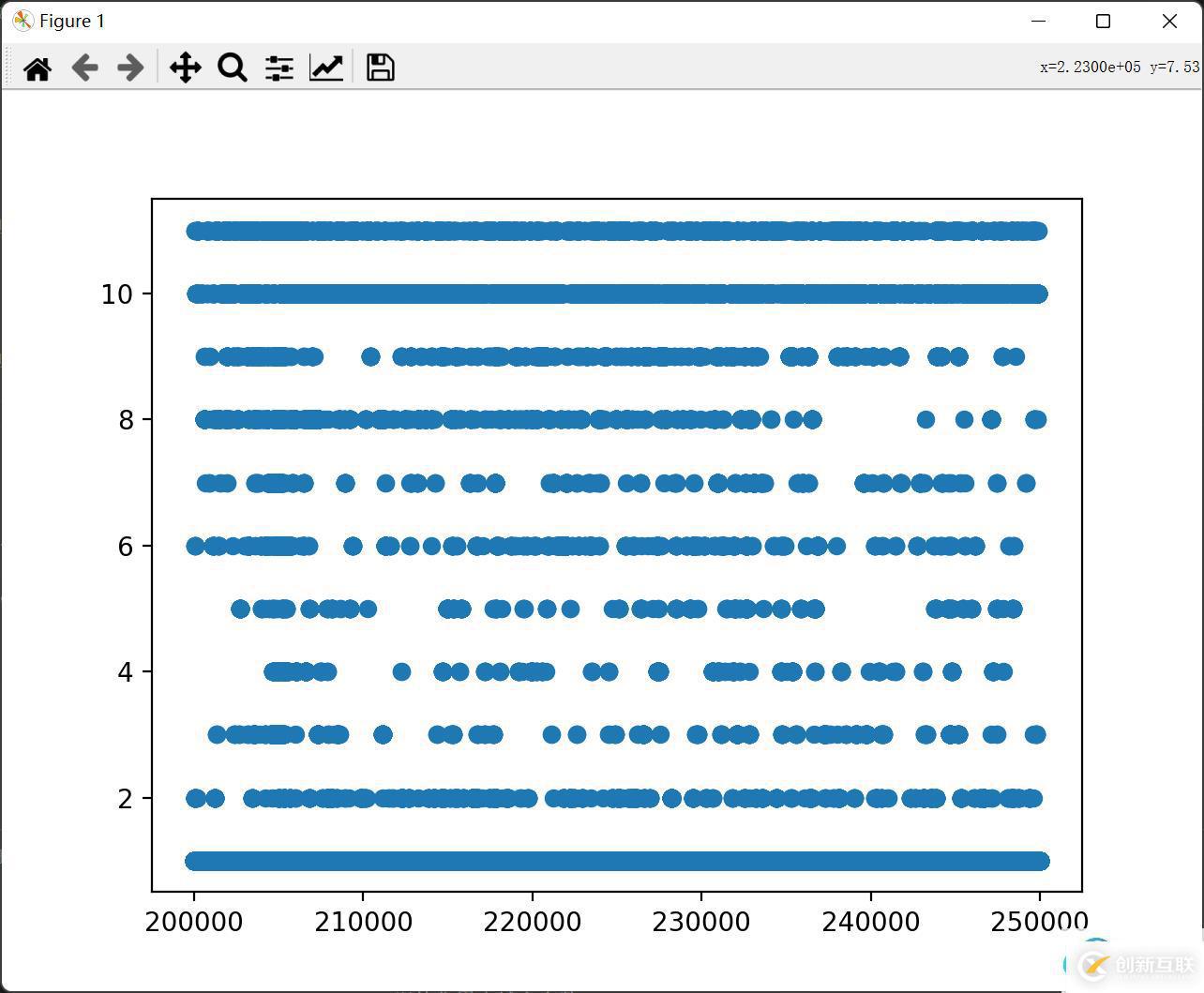Go back to previous view arrow
Viewport: 1204px width, 993px height.
click(84, 68)
